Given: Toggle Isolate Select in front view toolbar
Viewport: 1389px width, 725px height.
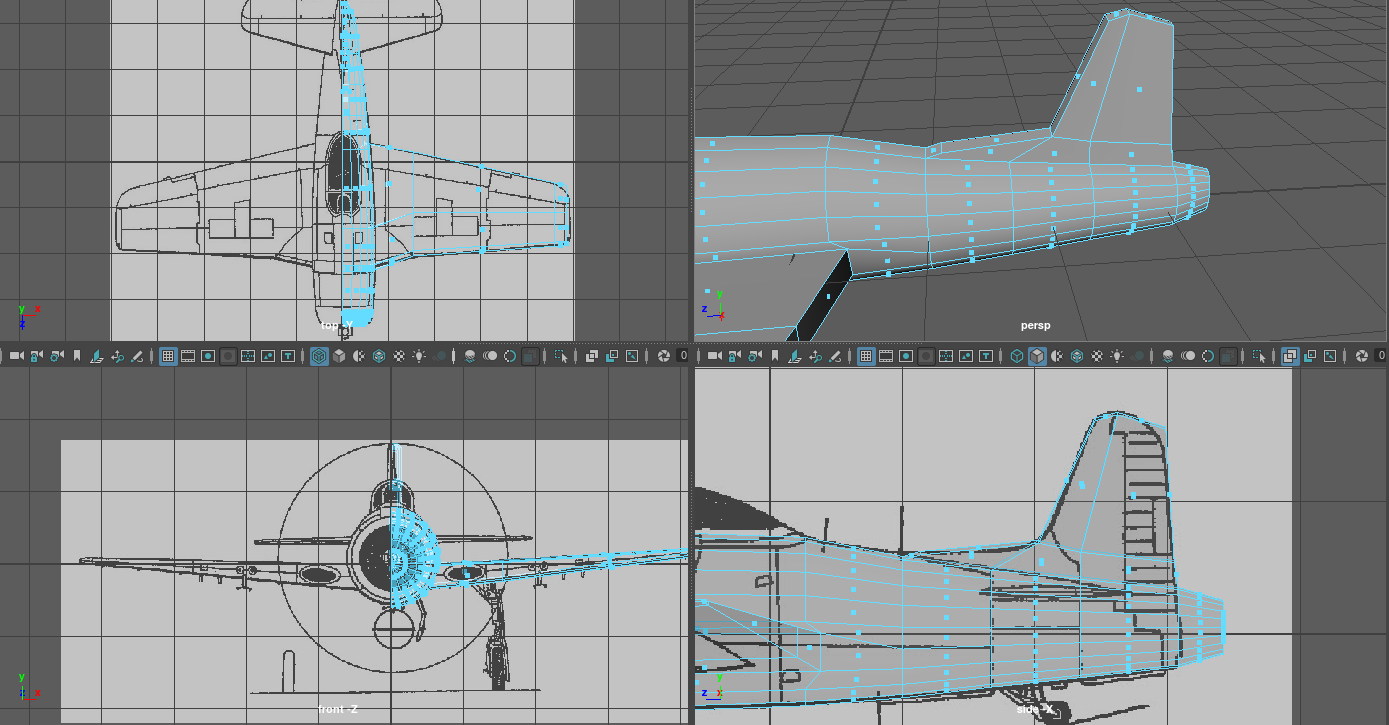Looking at the screenshot, I should 561,356.
